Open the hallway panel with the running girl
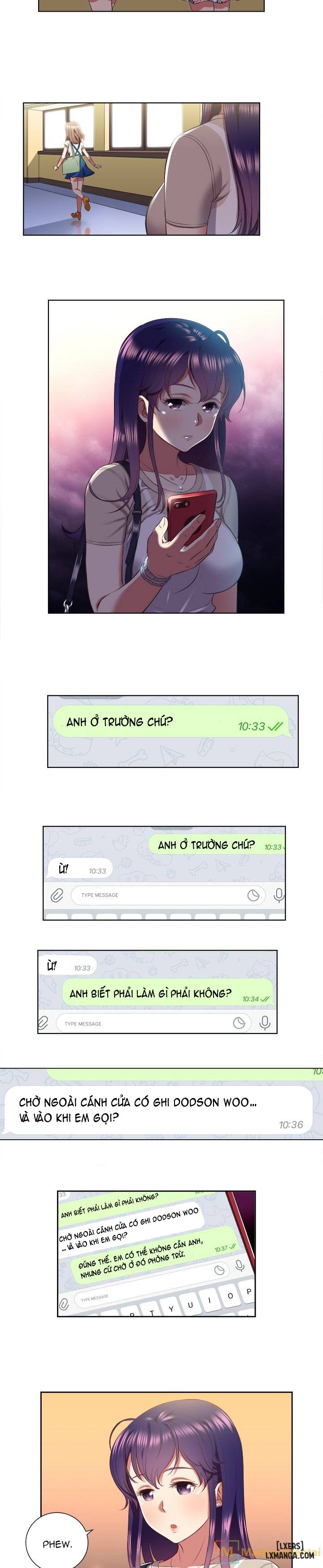Screen dimensions: 323x1568 [141, 168]
